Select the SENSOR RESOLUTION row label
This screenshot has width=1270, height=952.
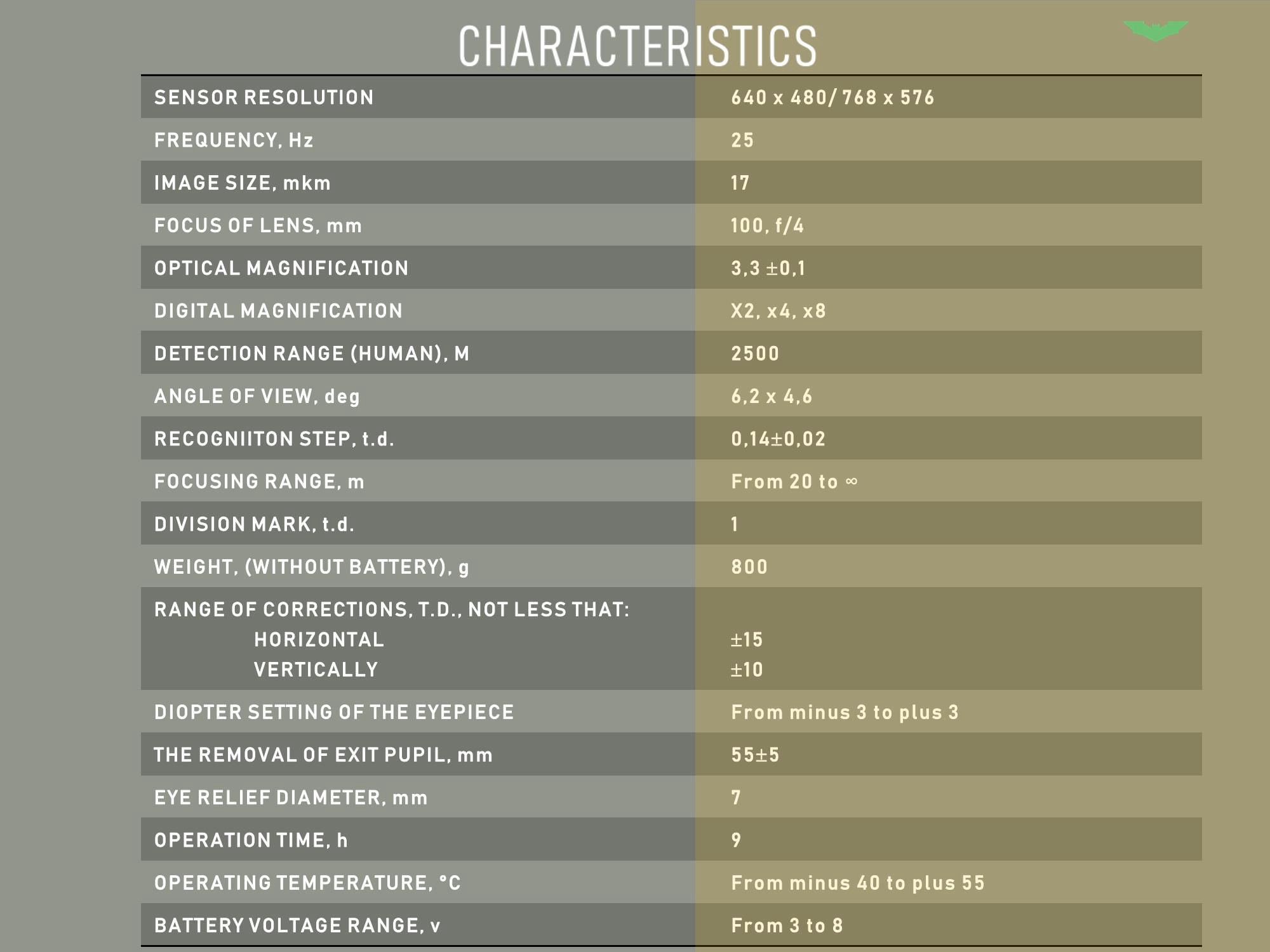[x=264, y=97]
